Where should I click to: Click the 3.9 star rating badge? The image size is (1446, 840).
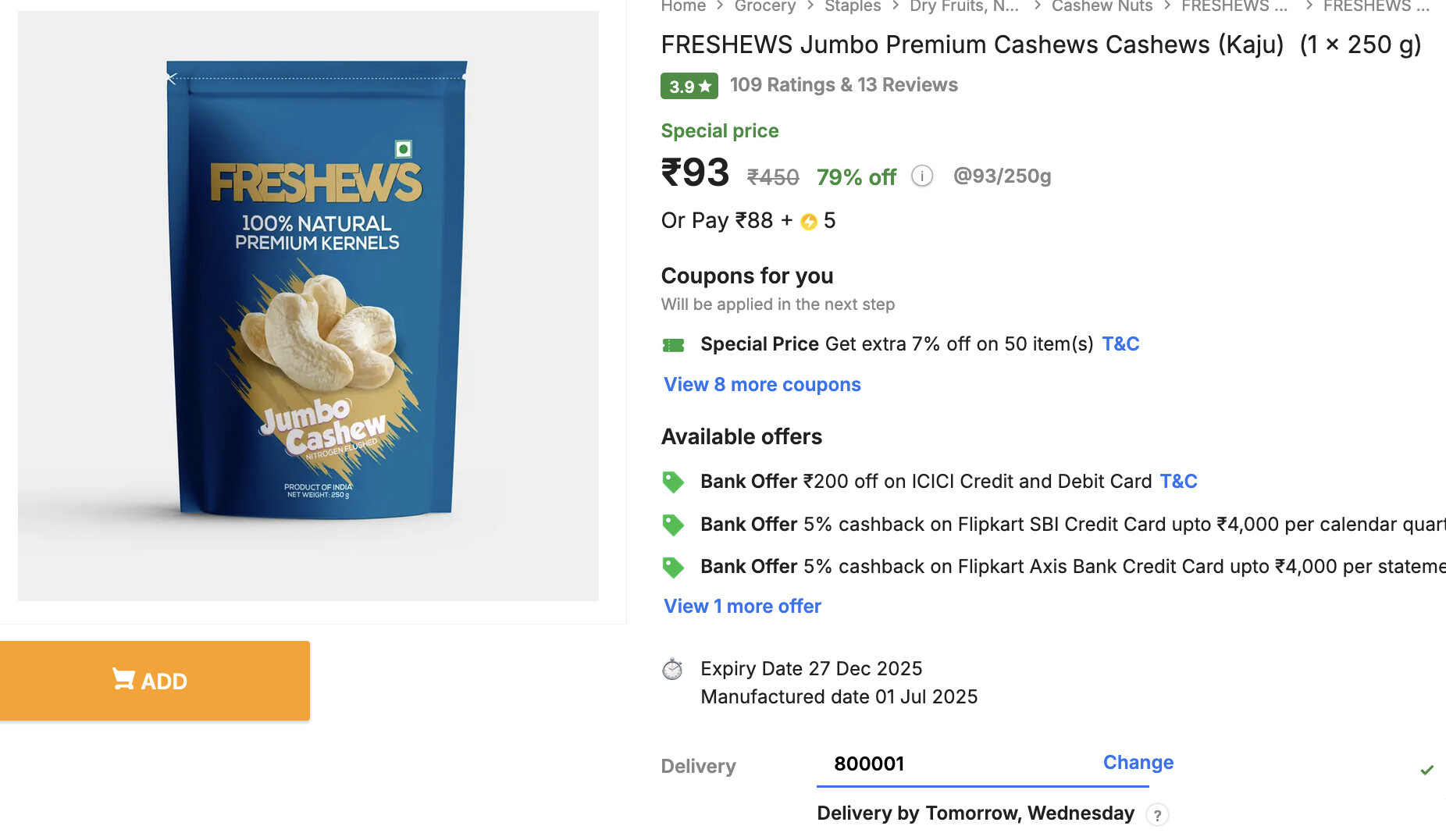click(689, 86)
